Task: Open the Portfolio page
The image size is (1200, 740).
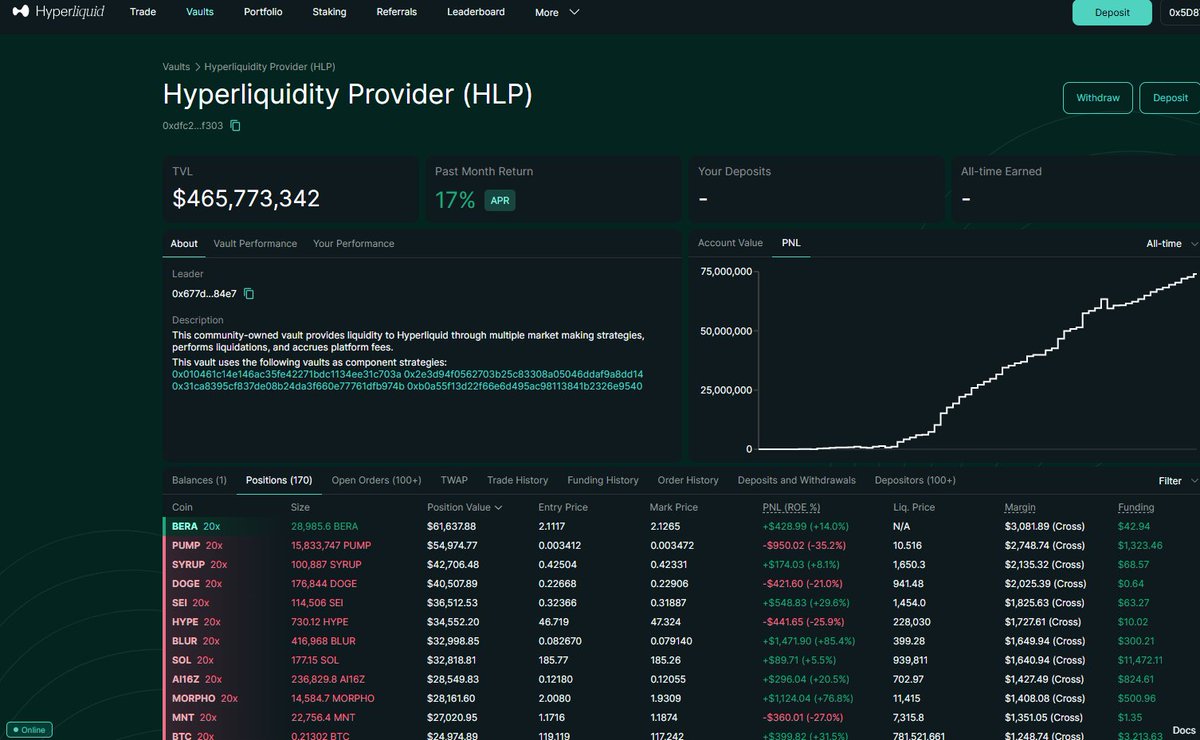Action: (263, 12)
